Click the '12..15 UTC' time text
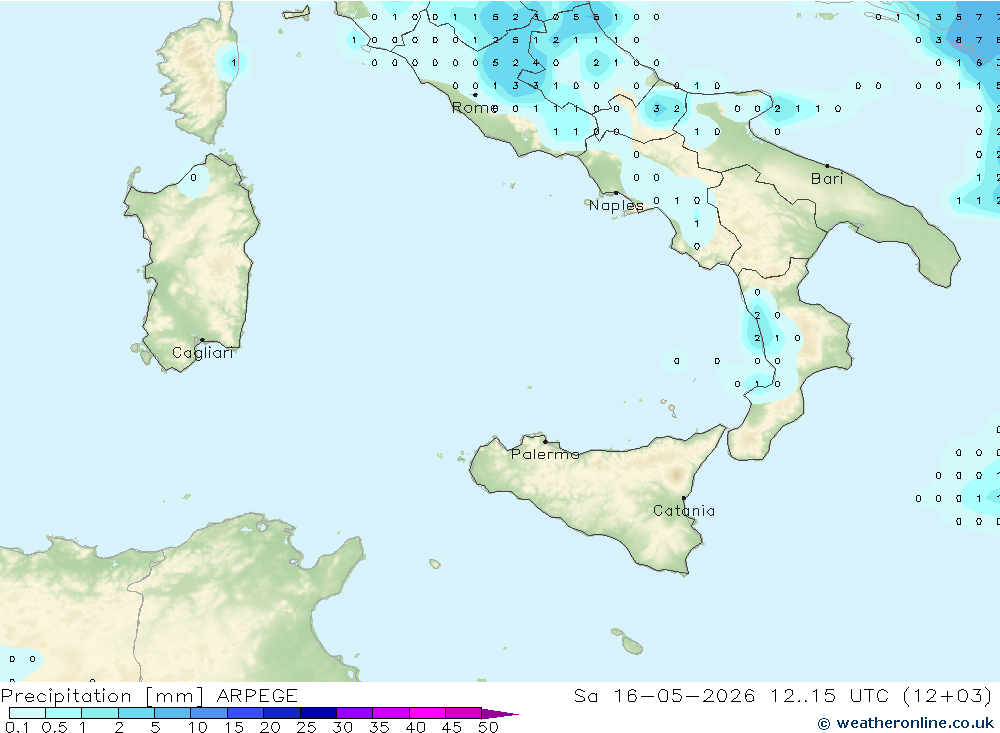This screenshot has height=733, width=1000. coord(829,695)
